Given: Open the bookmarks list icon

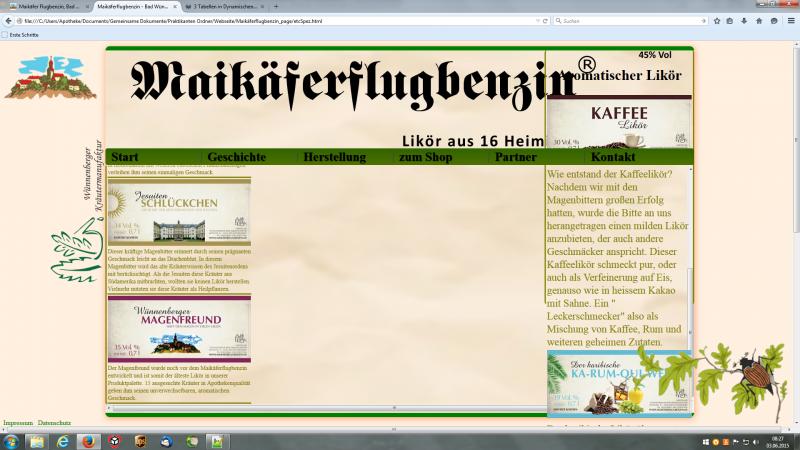Looking at the screenshot, I should (731, 20).
